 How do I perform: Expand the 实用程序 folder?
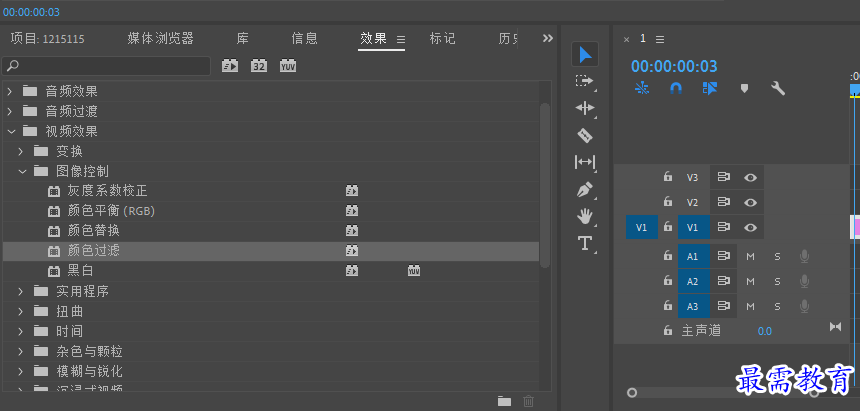point(21,291)
